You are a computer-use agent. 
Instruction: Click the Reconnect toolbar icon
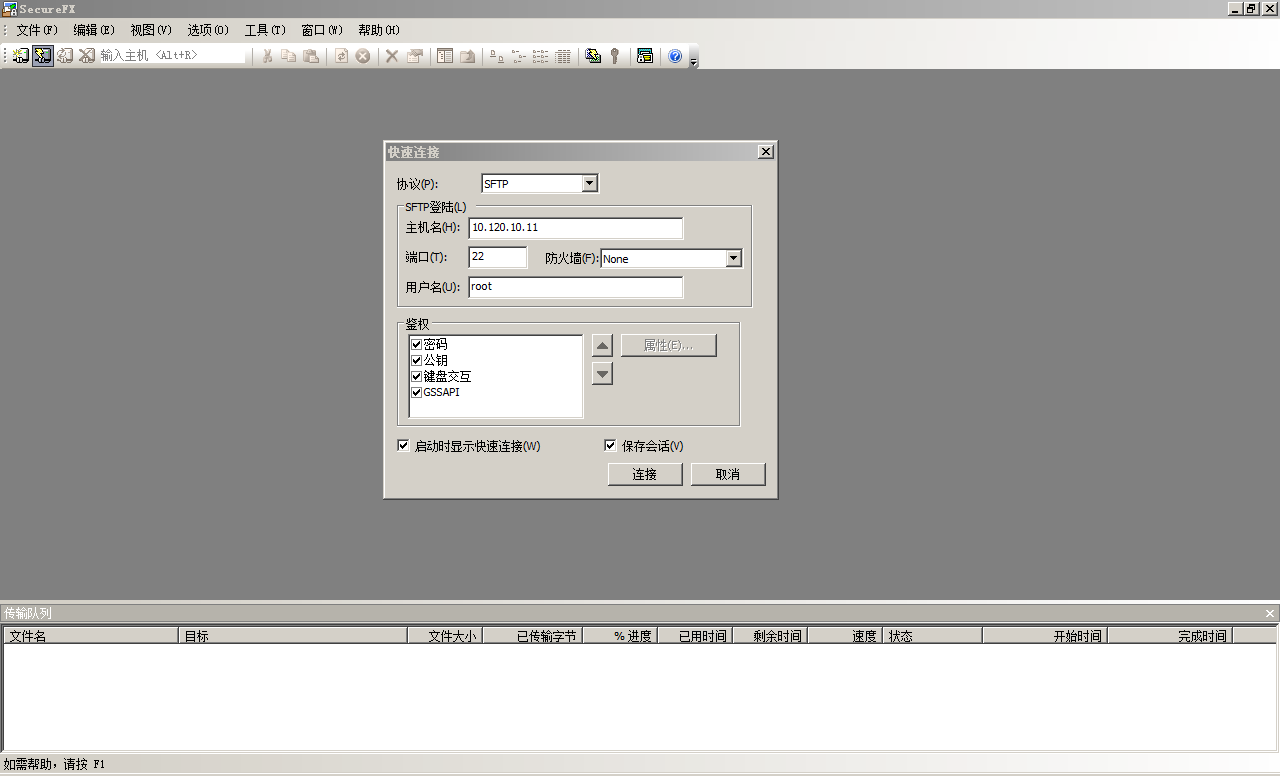(65, 56)
